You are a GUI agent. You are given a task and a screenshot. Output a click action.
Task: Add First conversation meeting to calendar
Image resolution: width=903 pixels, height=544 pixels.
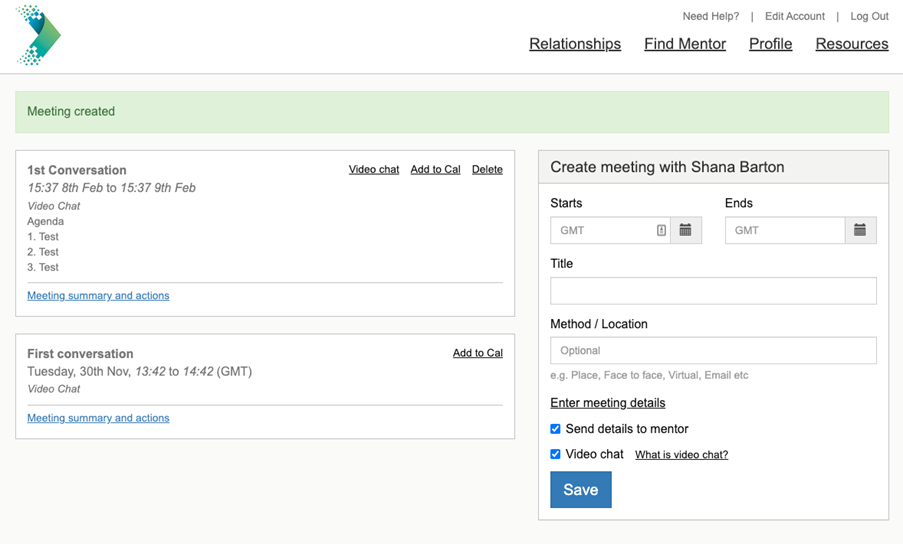477,353
